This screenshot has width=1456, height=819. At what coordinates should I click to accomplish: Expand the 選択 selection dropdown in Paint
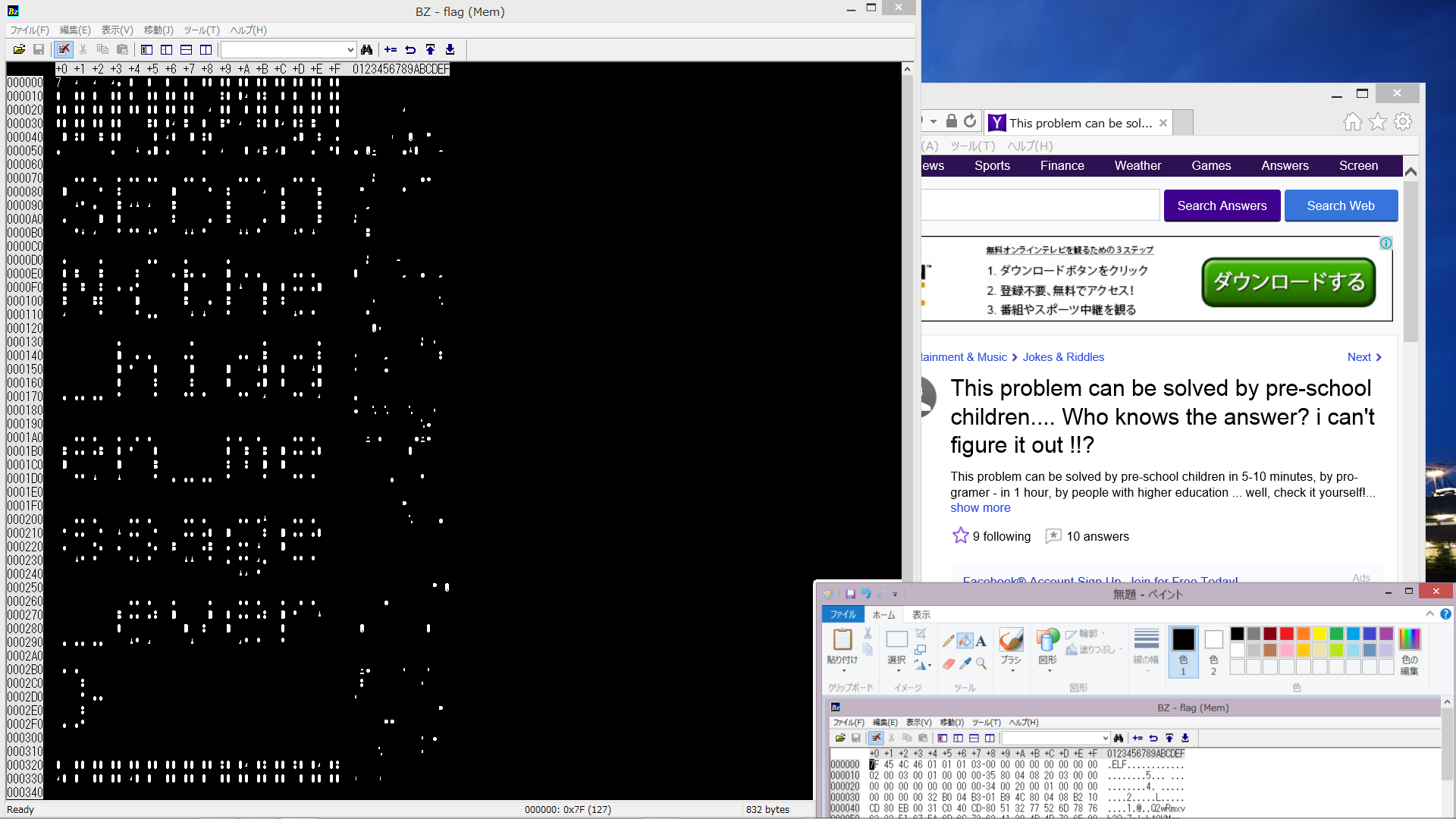pos(897,671)
